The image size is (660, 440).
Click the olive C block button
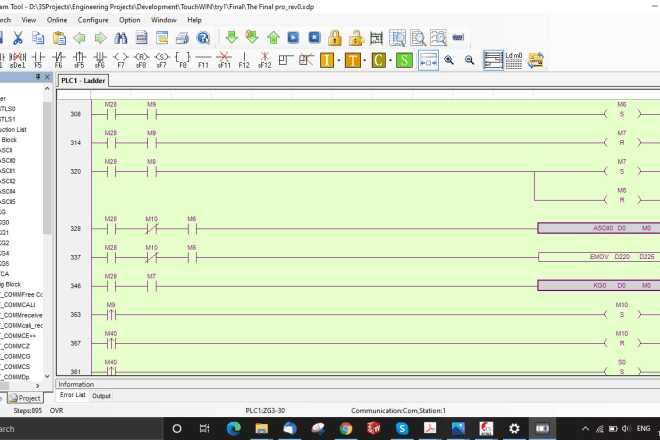[378, 60]
